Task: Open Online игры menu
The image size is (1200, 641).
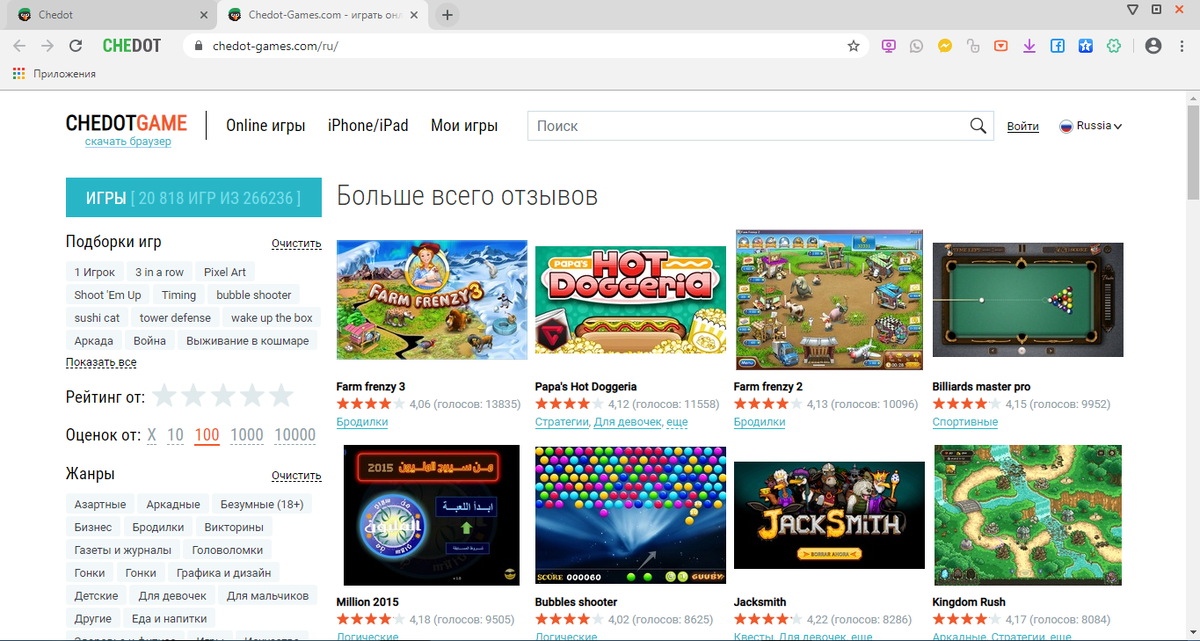Action: pos(266,126)
